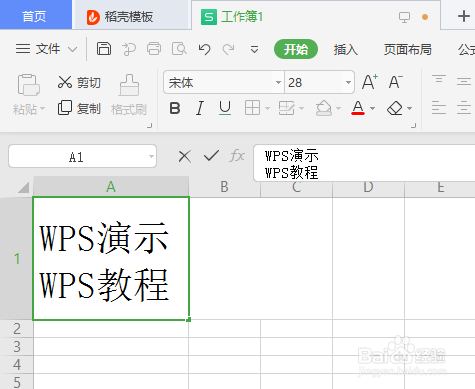Click the cell borders icon
Viewport: 475px width, 389px height.
pyautogui.click(x=252, y=108)
